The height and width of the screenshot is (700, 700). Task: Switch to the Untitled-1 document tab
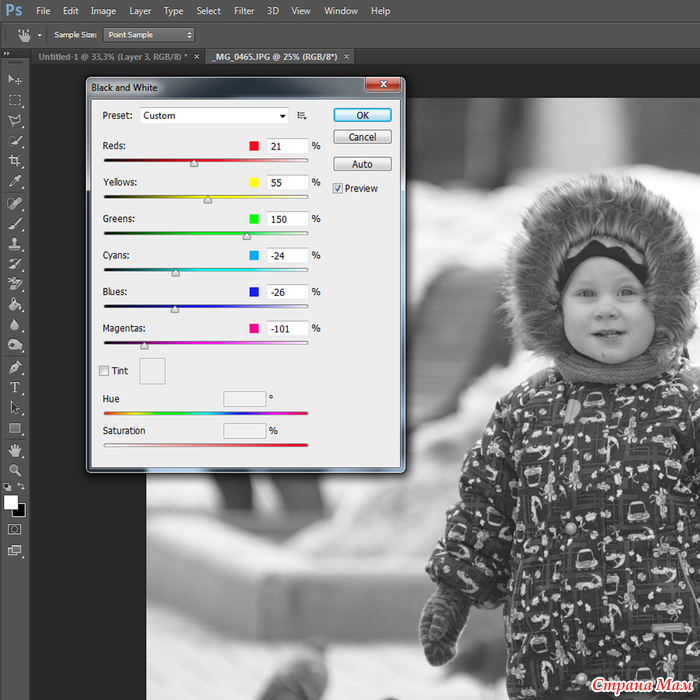[112, 57]
